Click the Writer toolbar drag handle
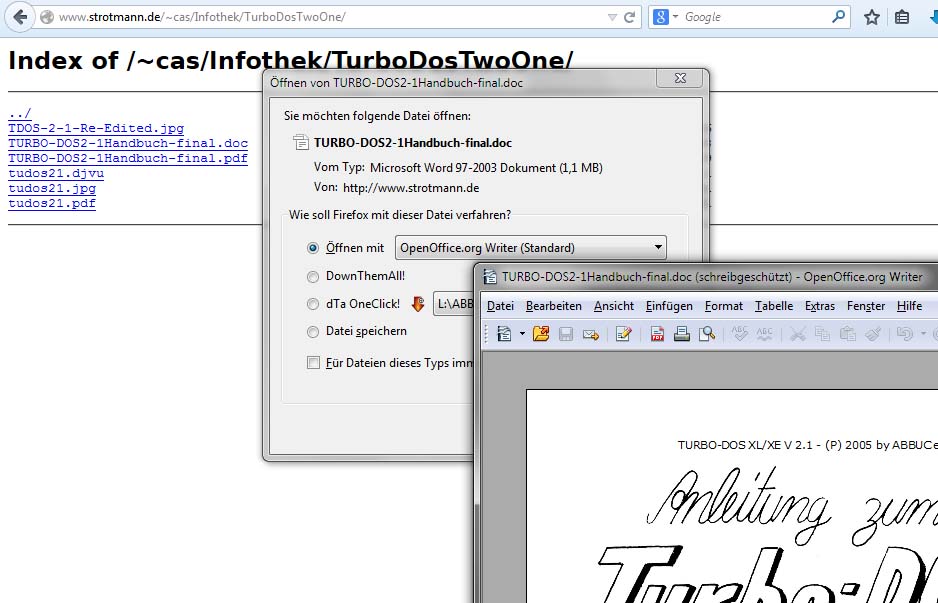Image resolution: width=938 pixels, height=603 pixels. click(487, 333)
